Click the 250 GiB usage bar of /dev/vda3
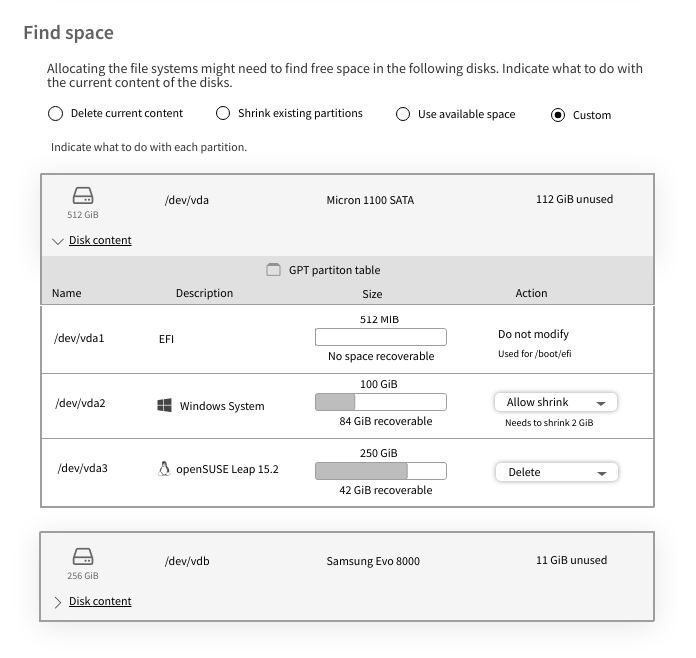 point(381,471)
